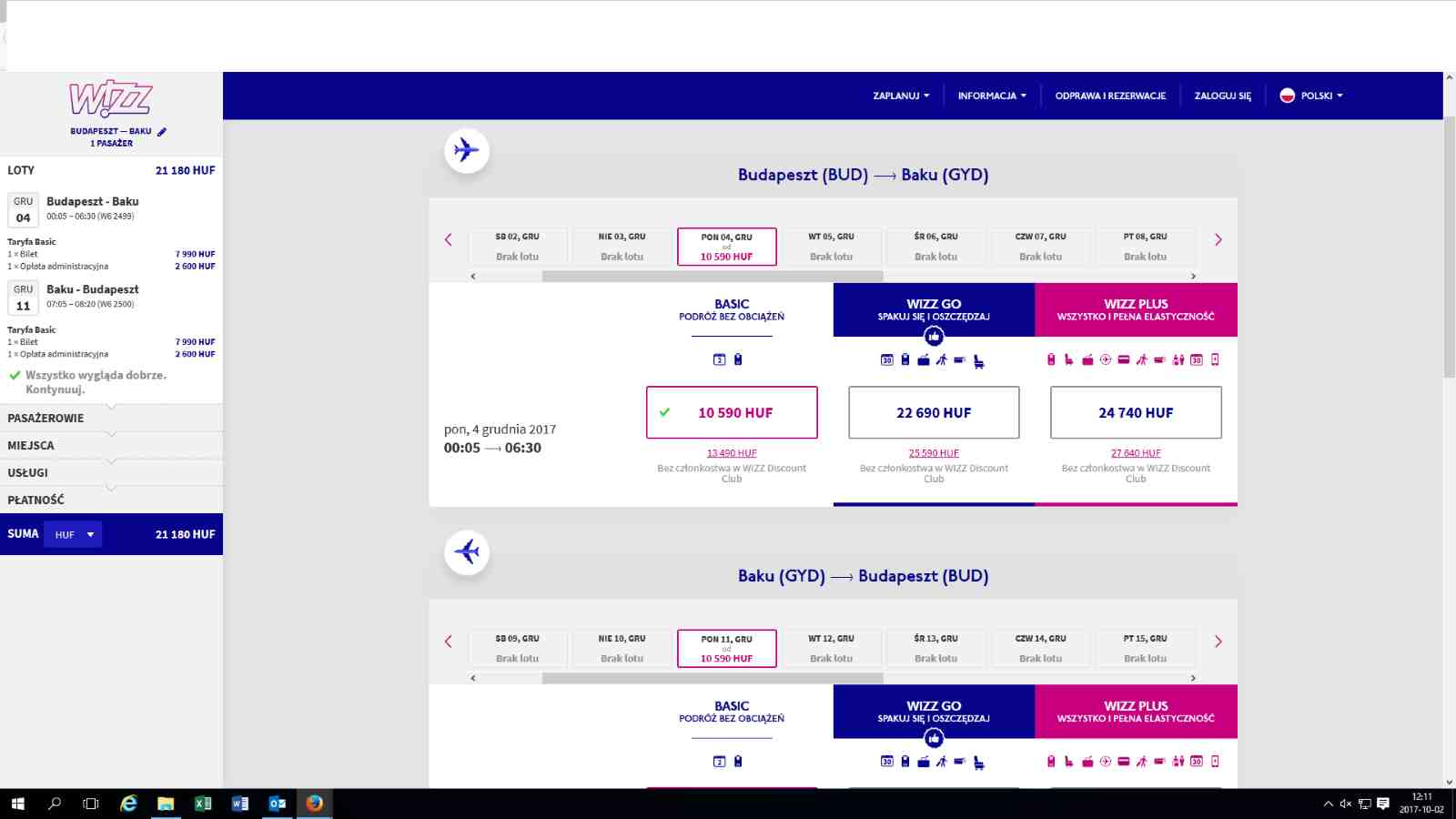The width and height of the screenshot is (1456, 819).
Task: Open the ZAPLANUJ dropdown menu
Action: tap(901, 96)
